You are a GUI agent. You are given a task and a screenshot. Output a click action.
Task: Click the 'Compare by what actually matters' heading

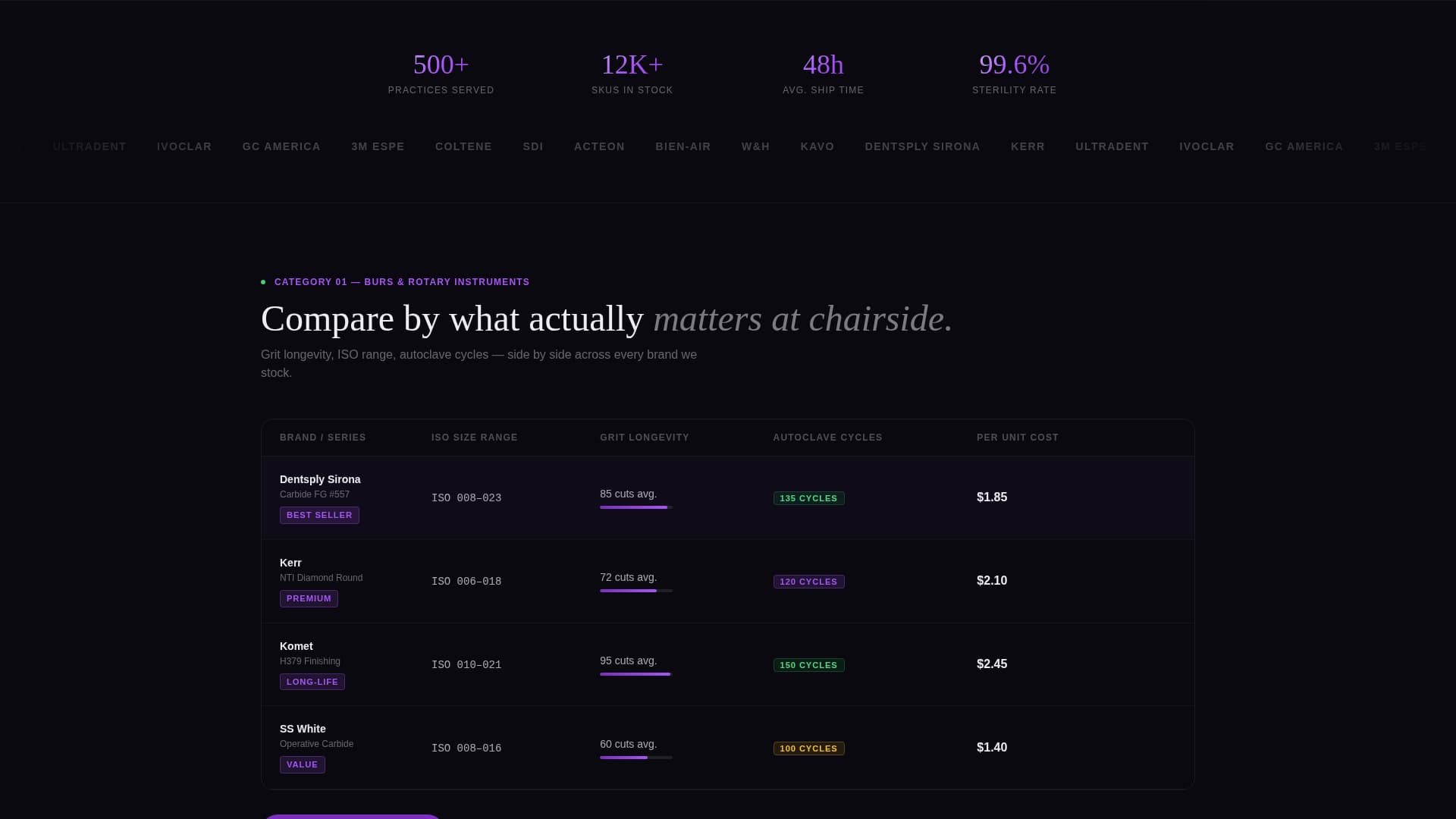pyautogui.click(x=607, y=318)
